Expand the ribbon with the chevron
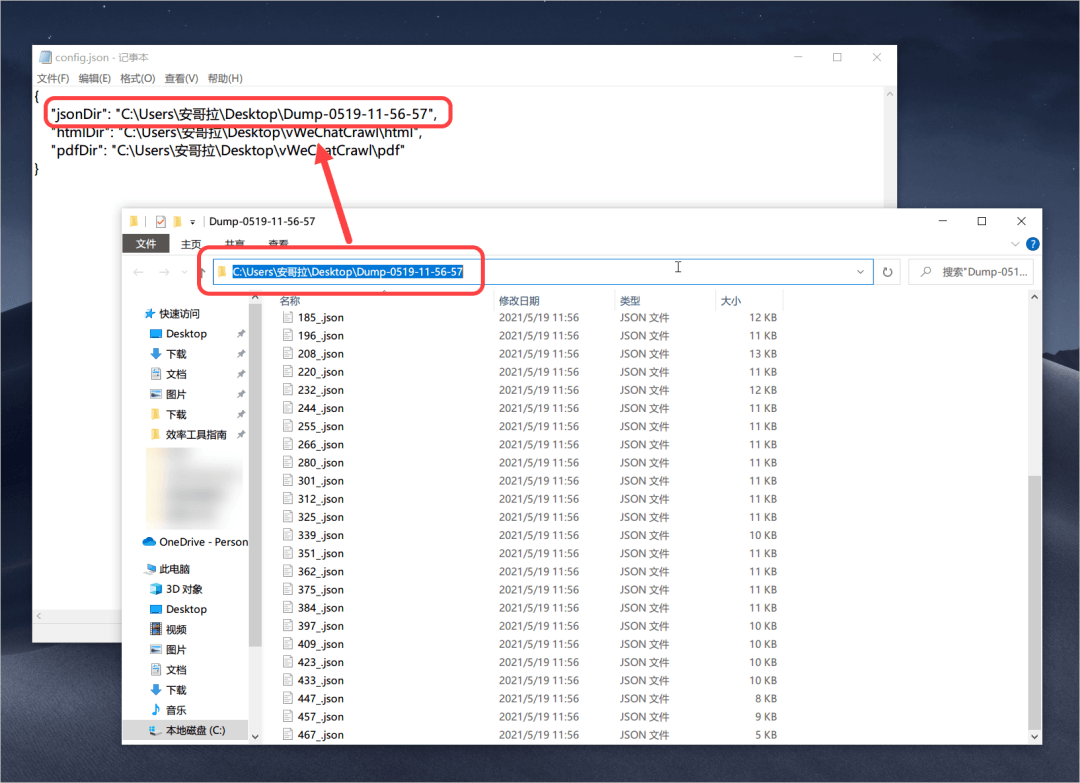The height and width of the screenshot is (783, 1080). (1015, 244)
